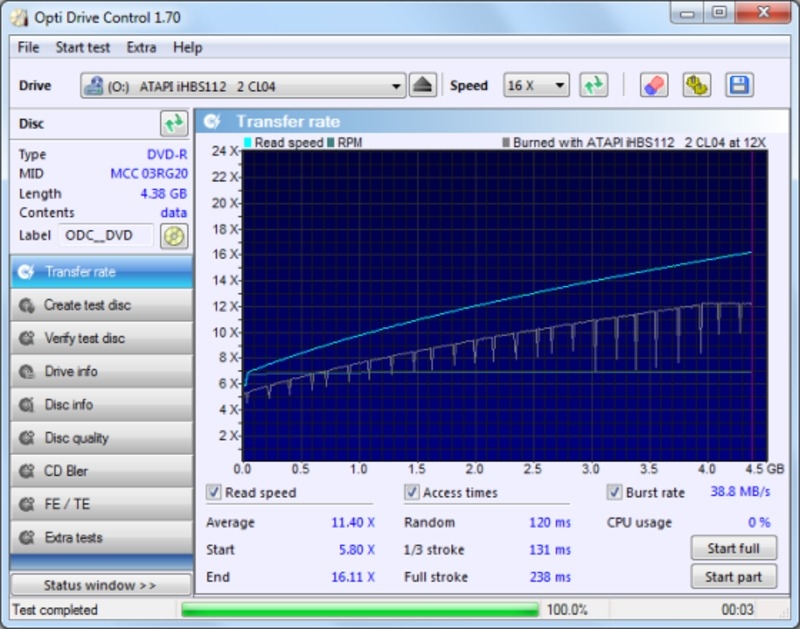Toggle the Burst rate checkbox
The width and height of the screenshot is (800, 629).
pyautogui.click(x=615, y=492)
